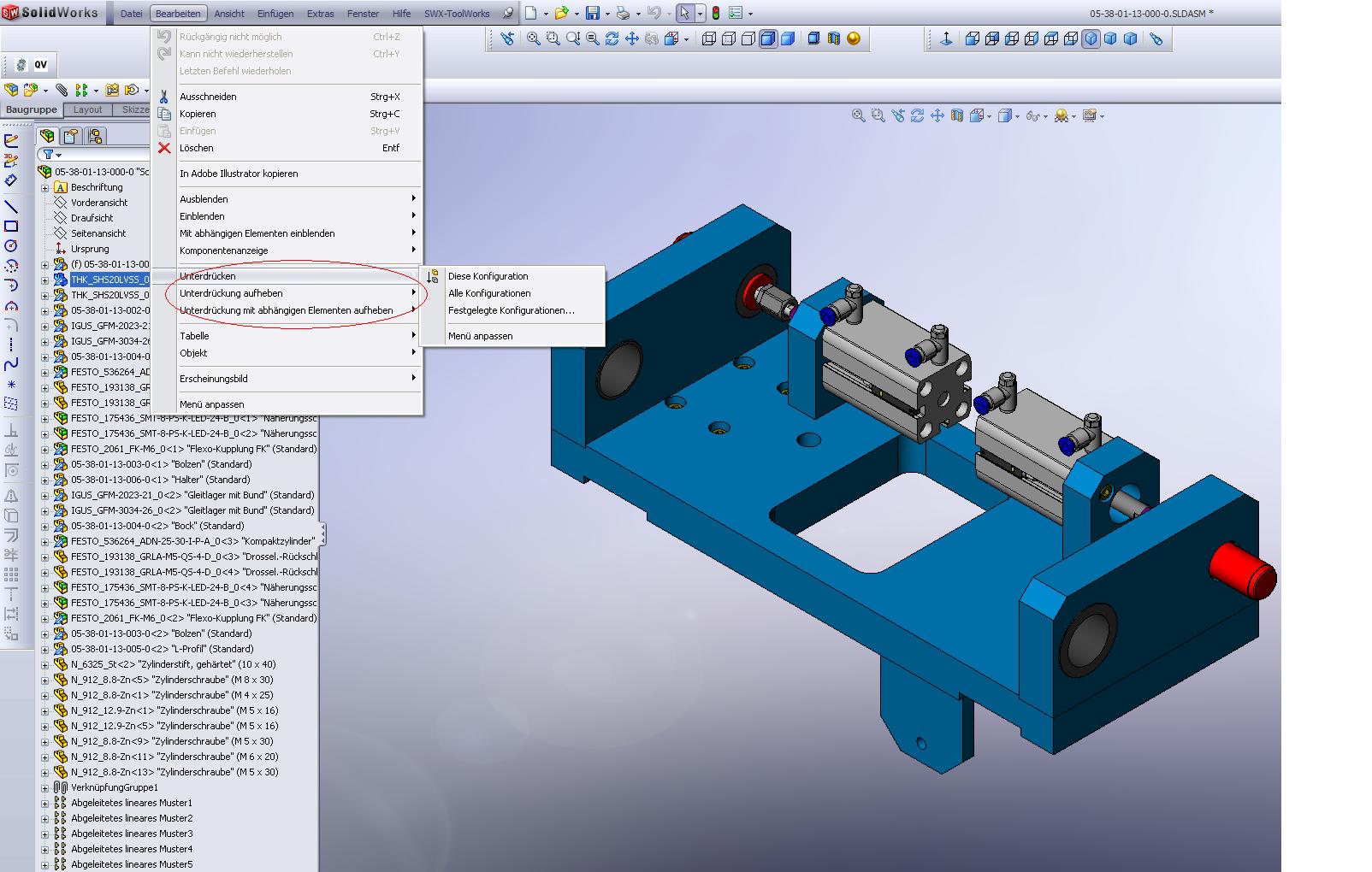This screenshot has height=872, width=1372.
Task: Expand the Ausblenden submenu arrow
Action: click(x=413, y=198)
